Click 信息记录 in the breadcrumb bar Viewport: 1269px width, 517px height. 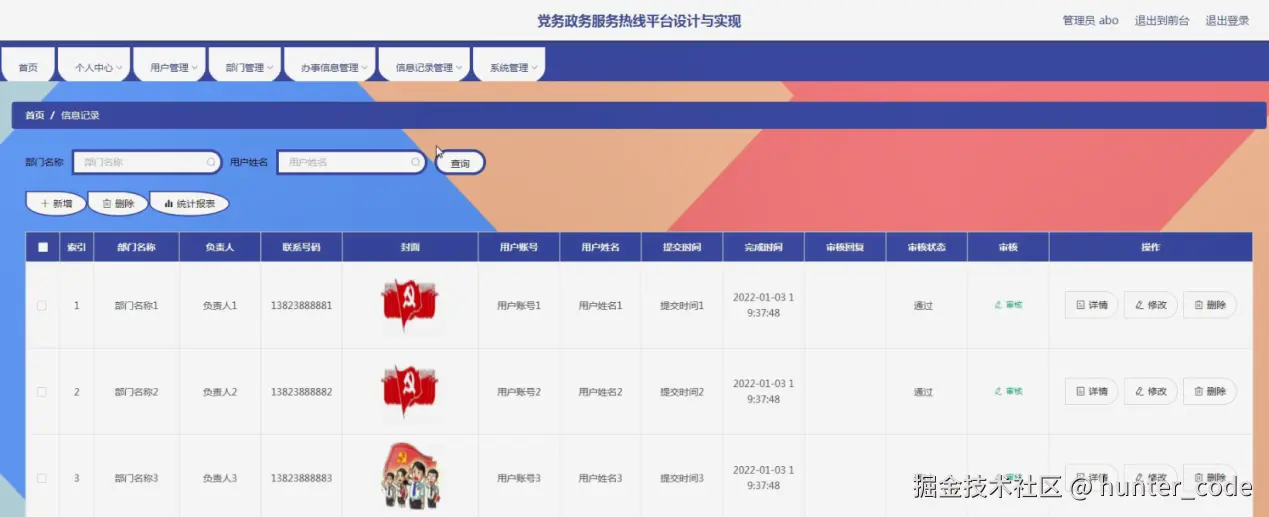tap(80, 115)
